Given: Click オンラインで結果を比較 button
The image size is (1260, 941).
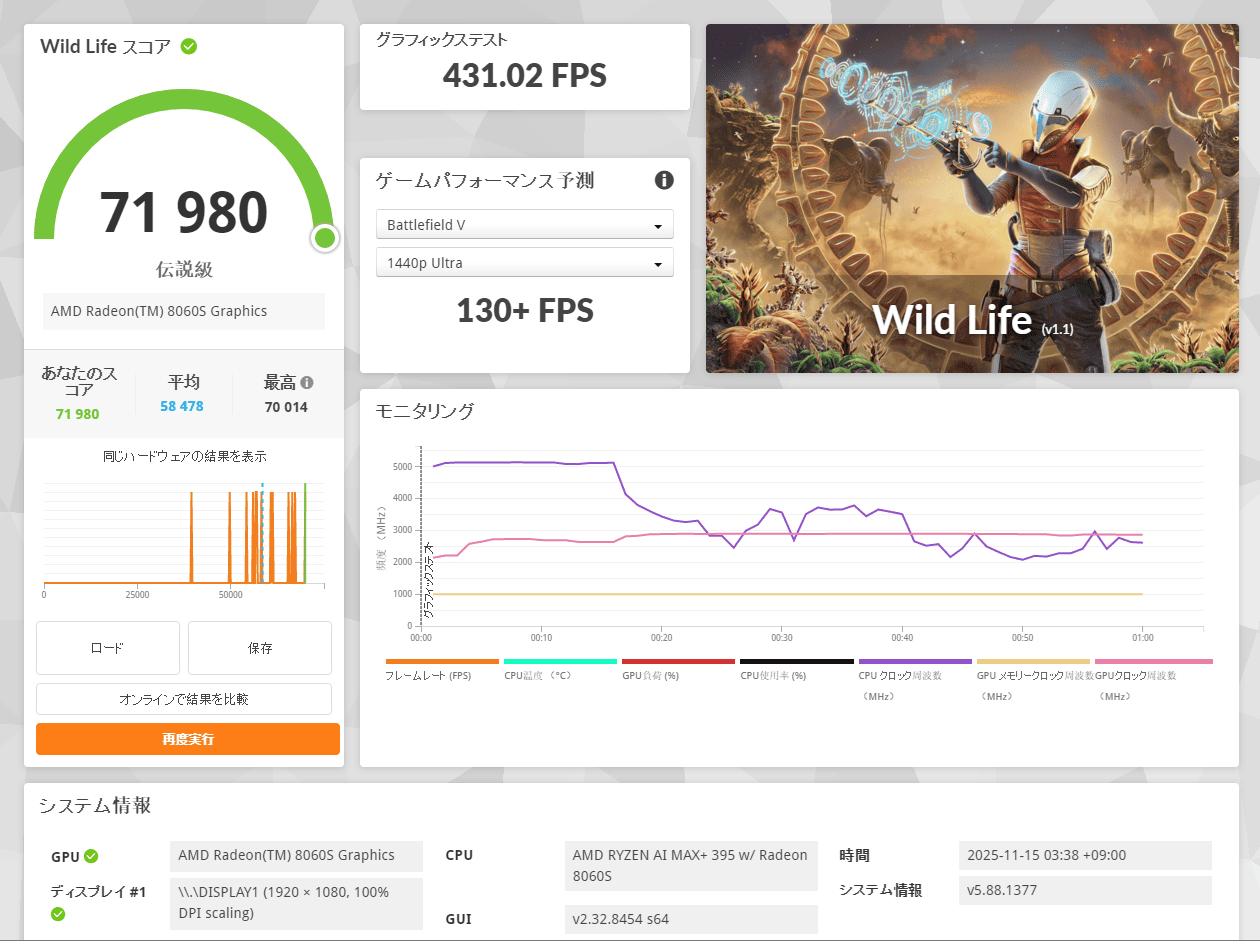Looking at the screenshot, I should pyautogui.click(x=184, y=699).
